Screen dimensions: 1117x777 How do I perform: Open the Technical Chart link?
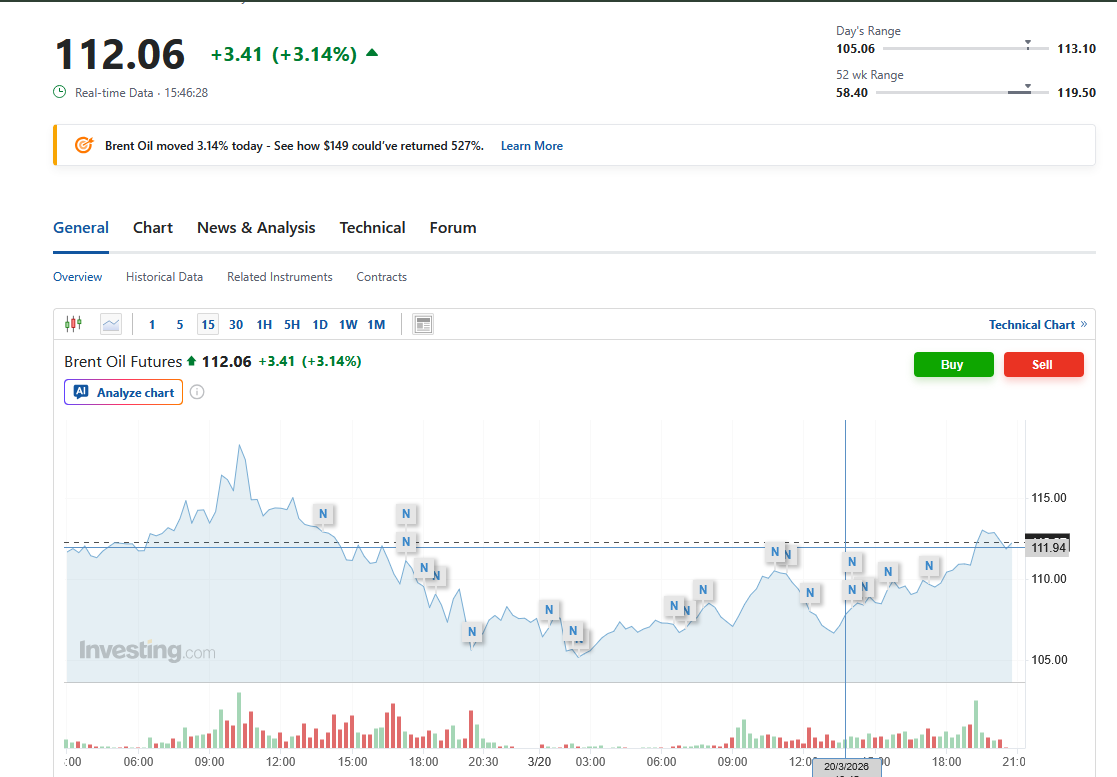click(1038, 325)
